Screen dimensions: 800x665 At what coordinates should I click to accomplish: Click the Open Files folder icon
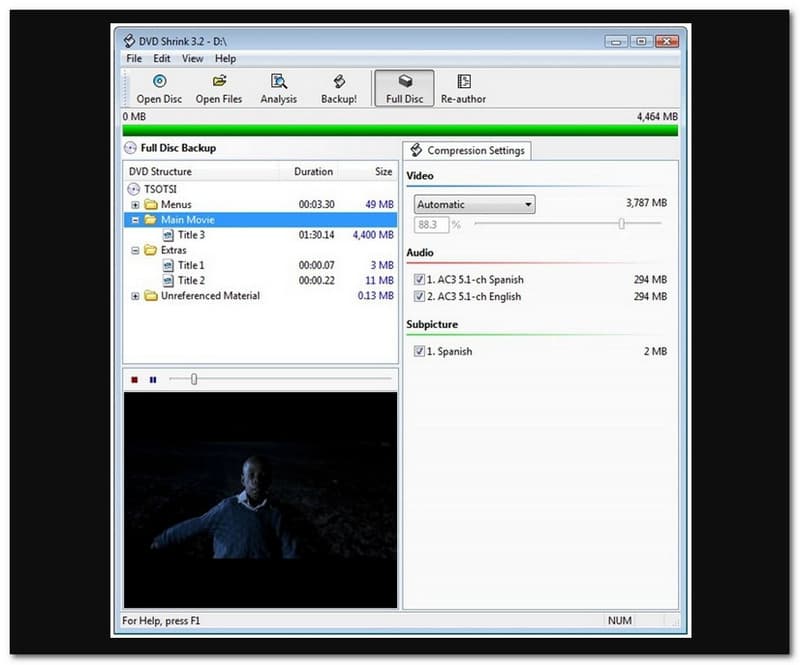tap(218, 82)
